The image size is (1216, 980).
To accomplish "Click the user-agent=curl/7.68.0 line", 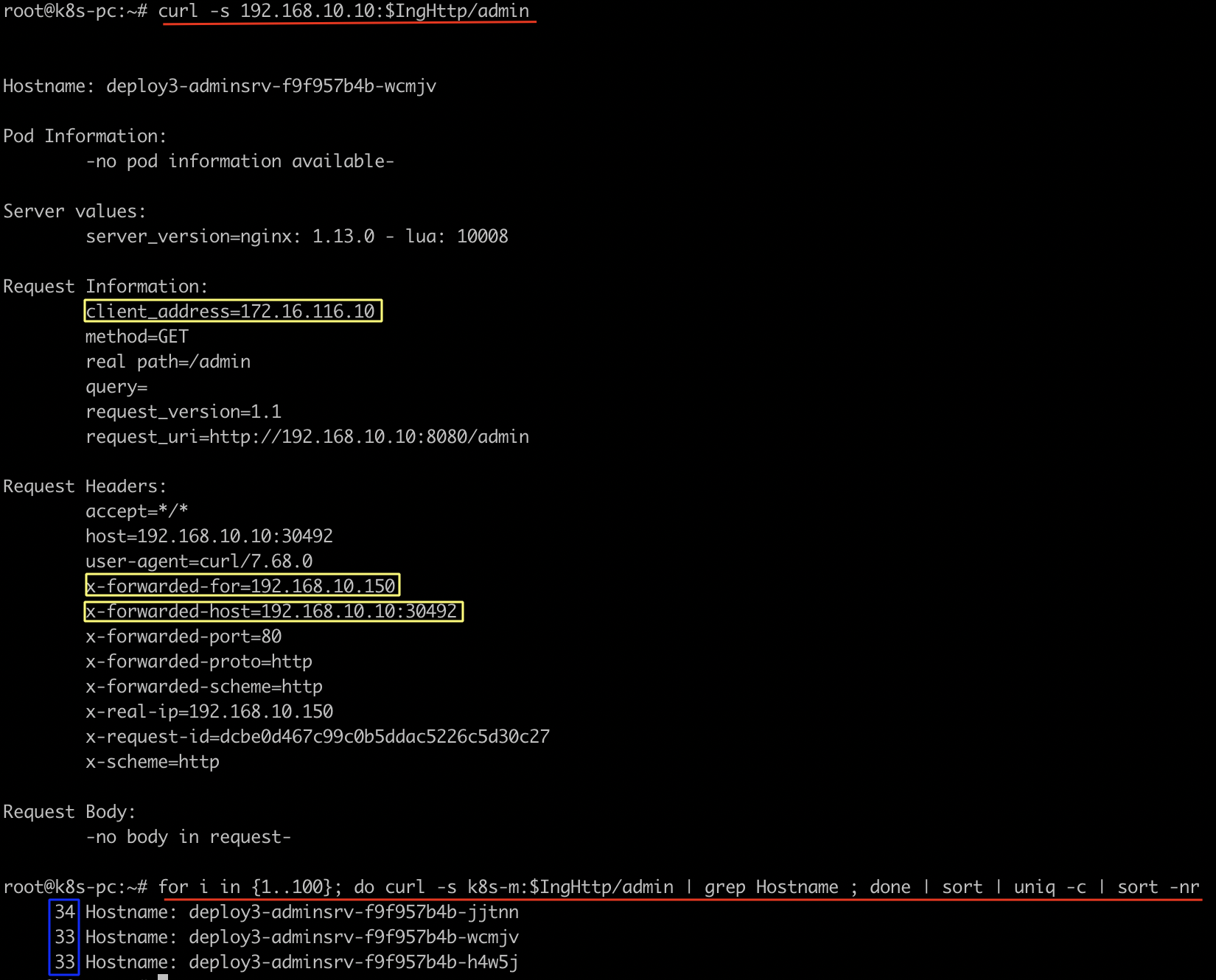I will pyautogui.click(x=199, y=561).
